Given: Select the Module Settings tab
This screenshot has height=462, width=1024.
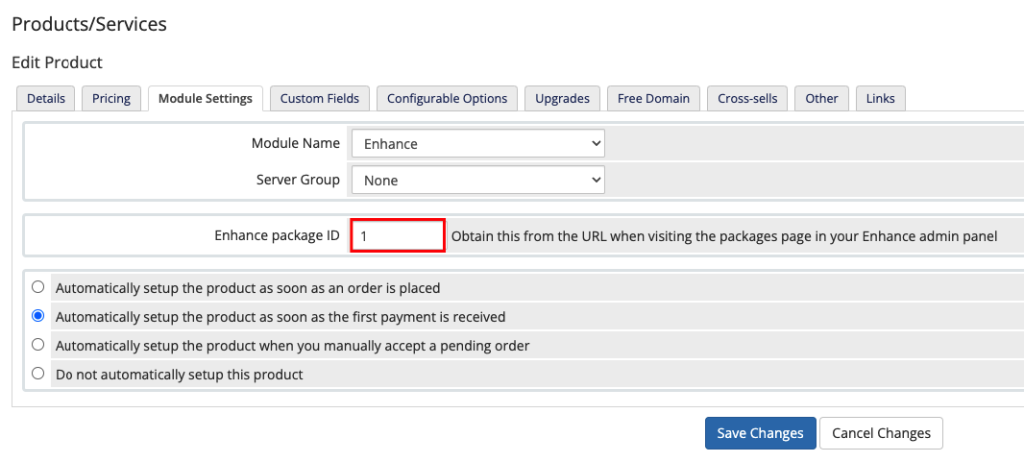Looking at the screenshot, I should tap(205, 99).
